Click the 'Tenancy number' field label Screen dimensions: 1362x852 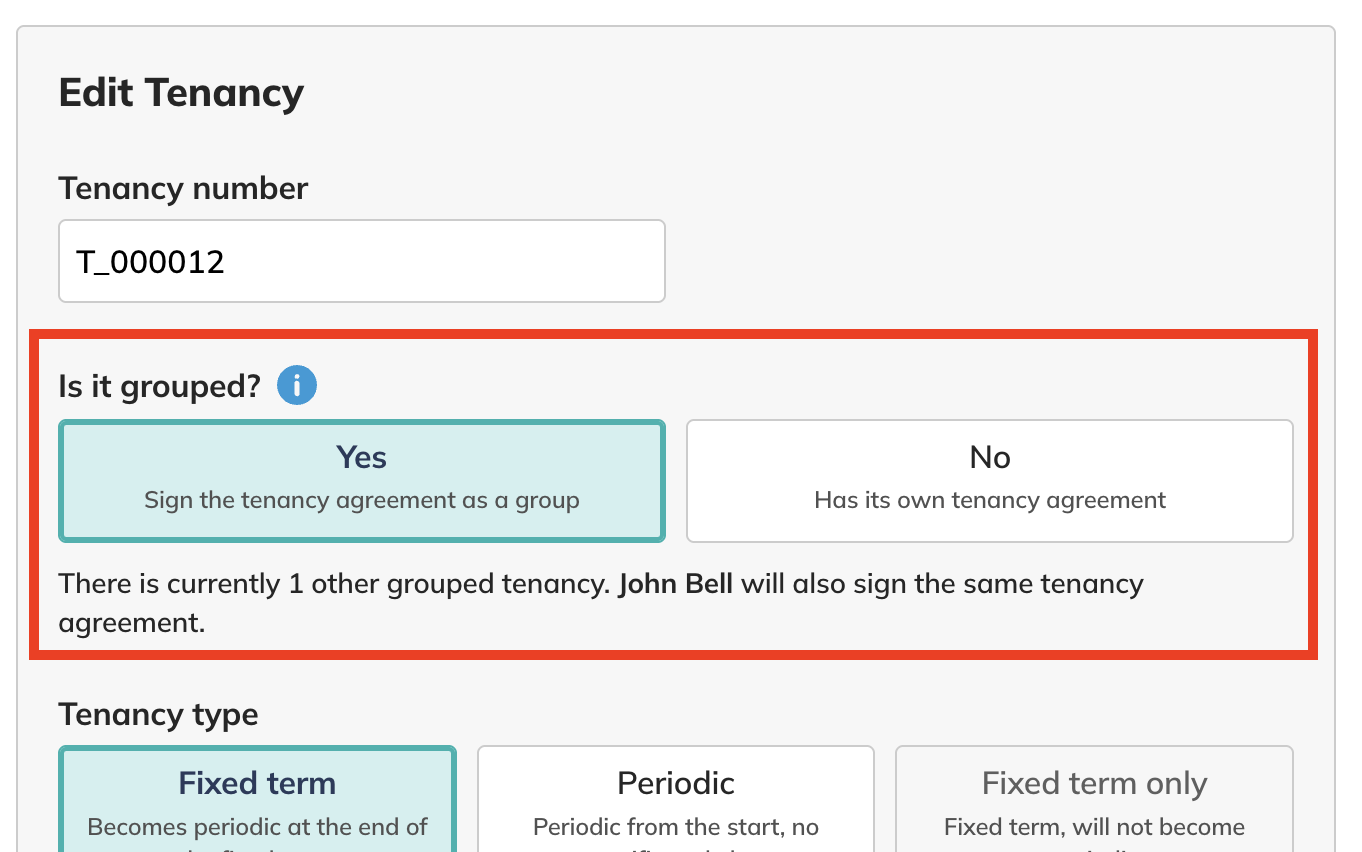click(x=183, y=188)
